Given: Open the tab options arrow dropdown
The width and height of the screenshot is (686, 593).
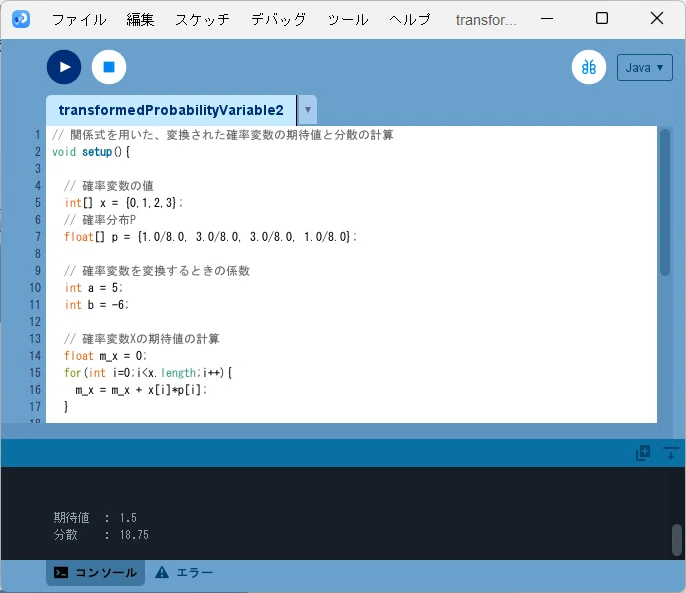Looking at the screenshot, I should (308, 110).
